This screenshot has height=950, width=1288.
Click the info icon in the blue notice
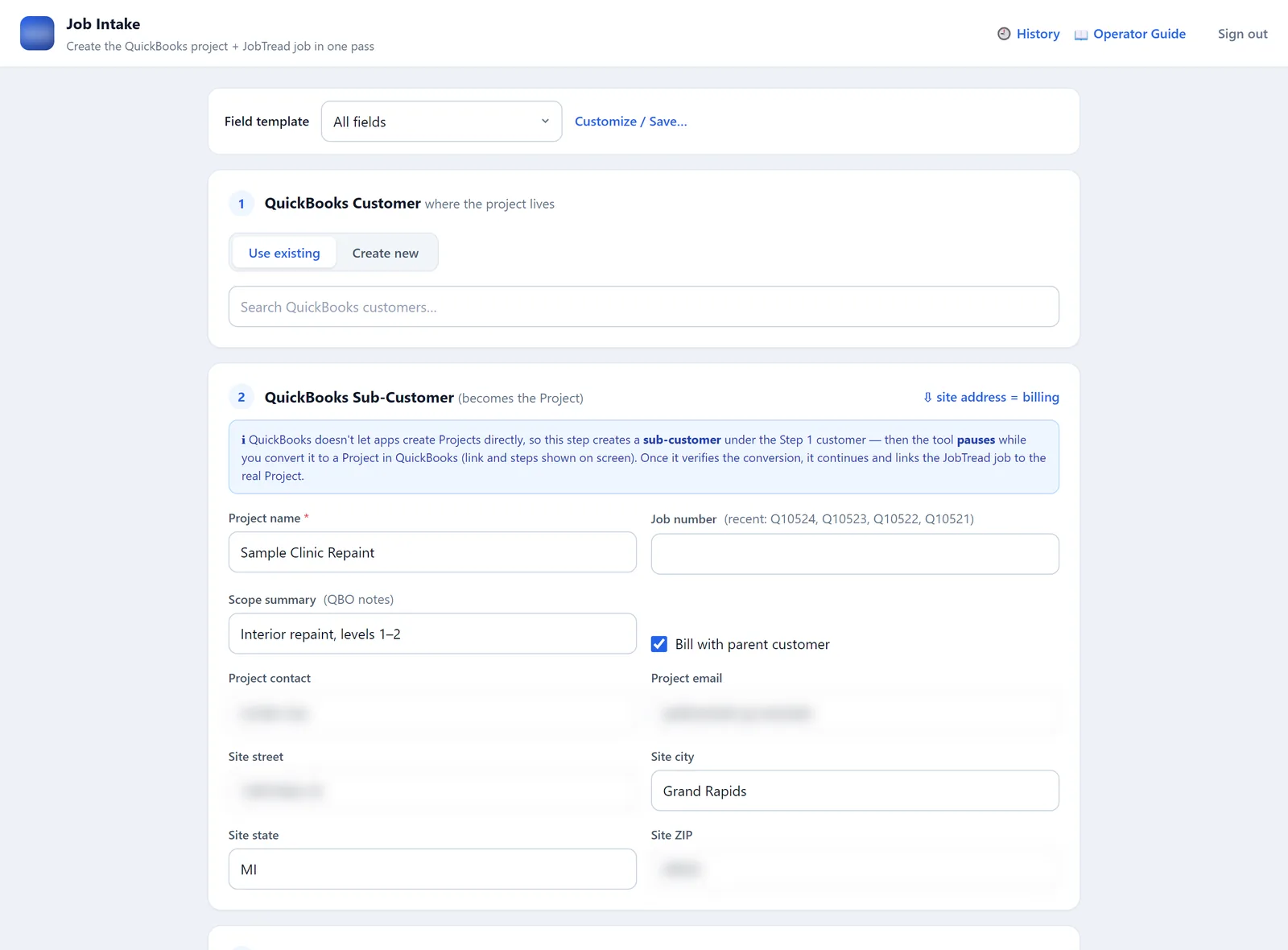pos(243,440)
